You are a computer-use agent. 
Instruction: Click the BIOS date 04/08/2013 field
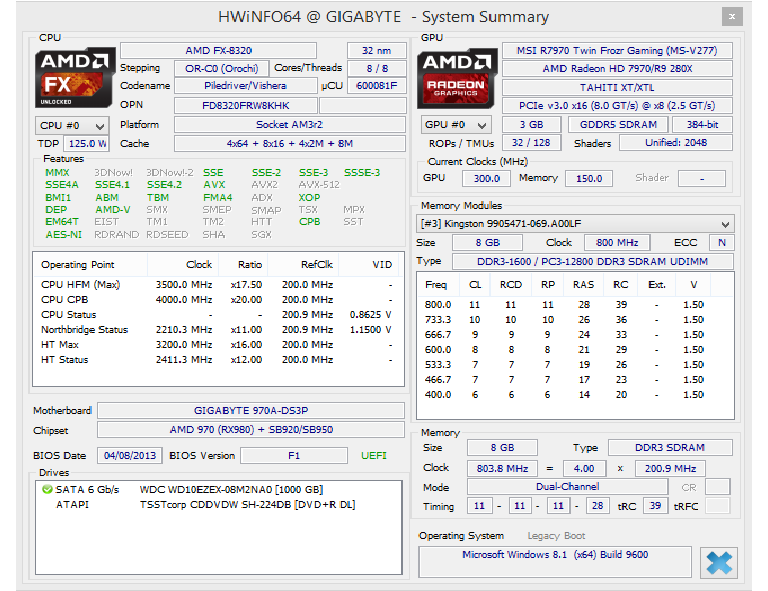click(130, 455)
